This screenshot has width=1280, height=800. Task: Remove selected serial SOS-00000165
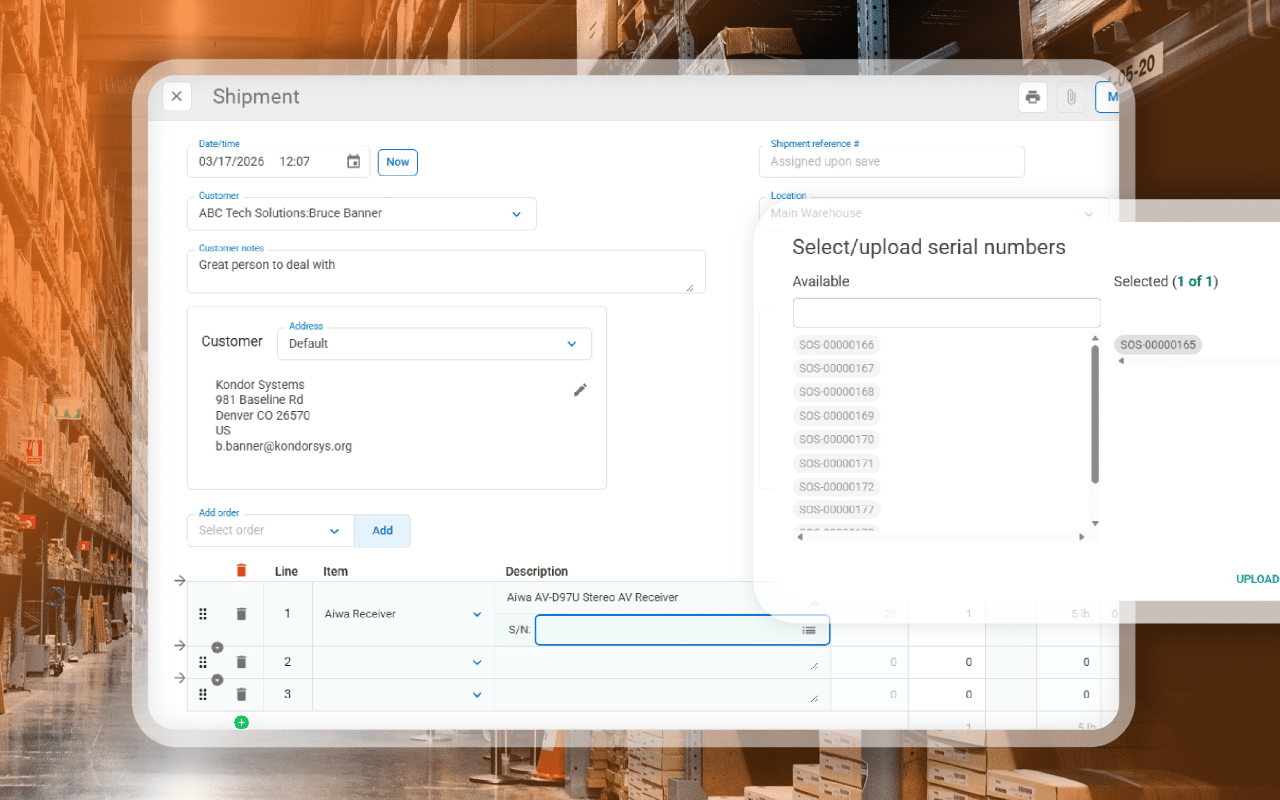1157,345
